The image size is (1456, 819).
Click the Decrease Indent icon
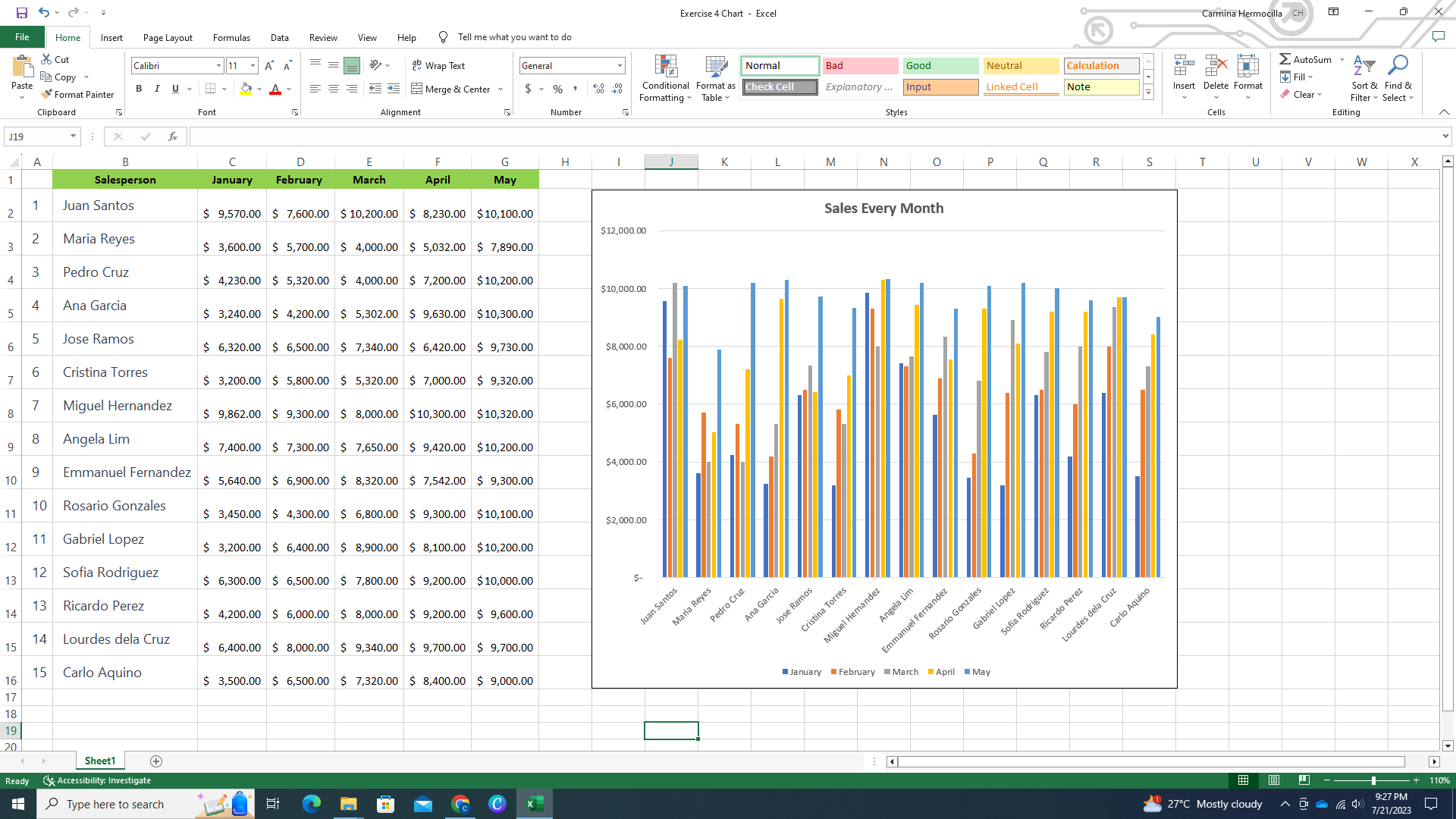point(375,89)
